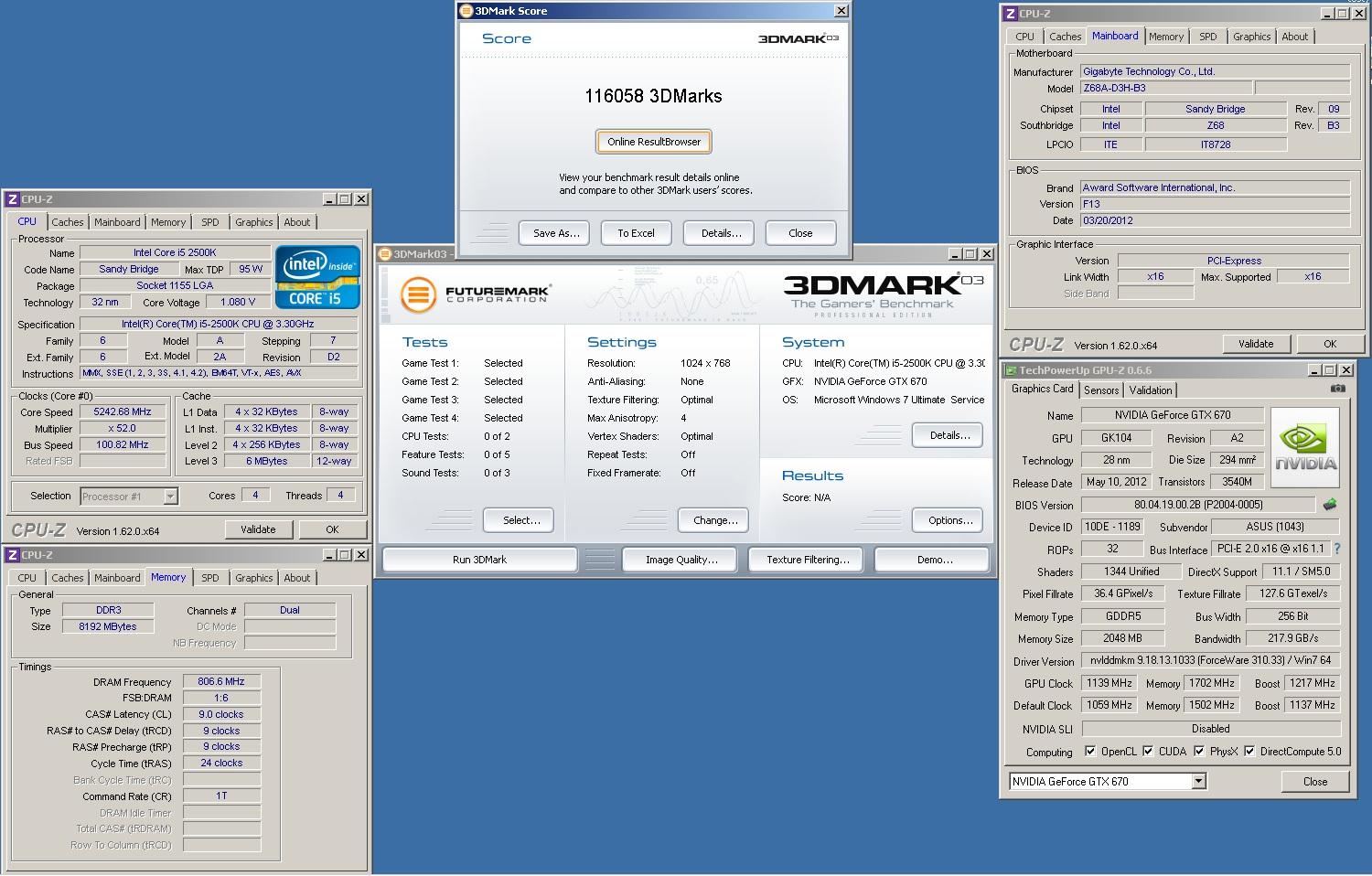Viewport: 1372px width, 876px height.
Task: Click the Core Speed 5242.68 MHz field
Action: [x=123, y=412]
